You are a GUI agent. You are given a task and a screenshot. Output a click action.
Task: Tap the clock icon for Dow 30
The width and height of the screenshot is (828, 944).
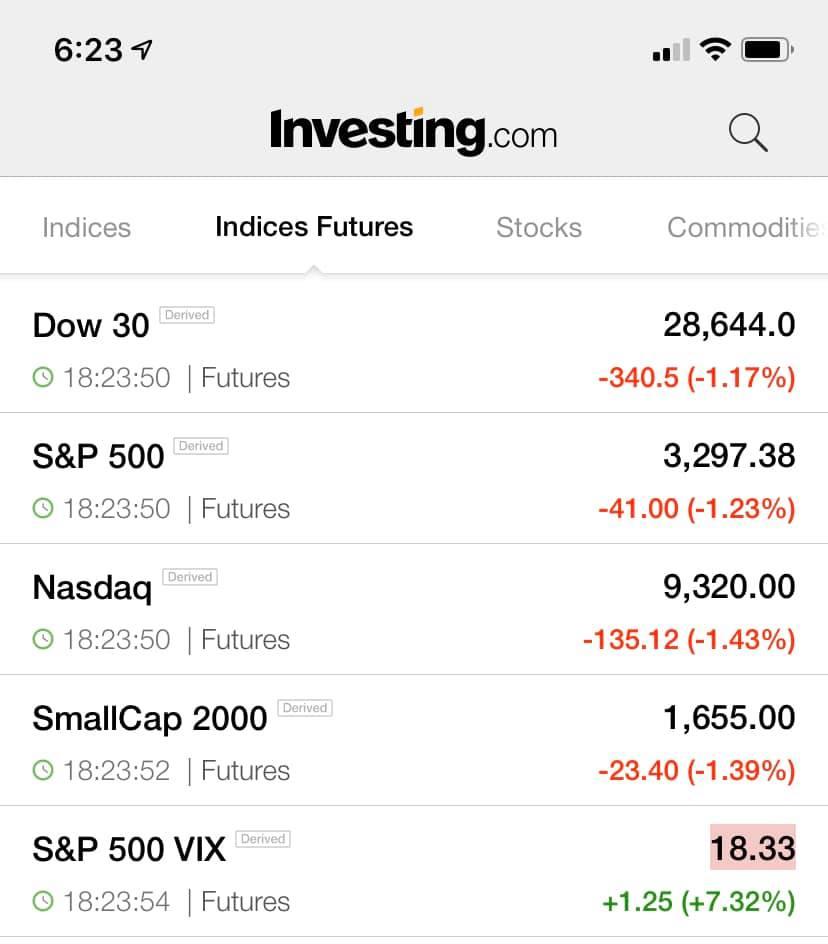[x=43, y=378]
